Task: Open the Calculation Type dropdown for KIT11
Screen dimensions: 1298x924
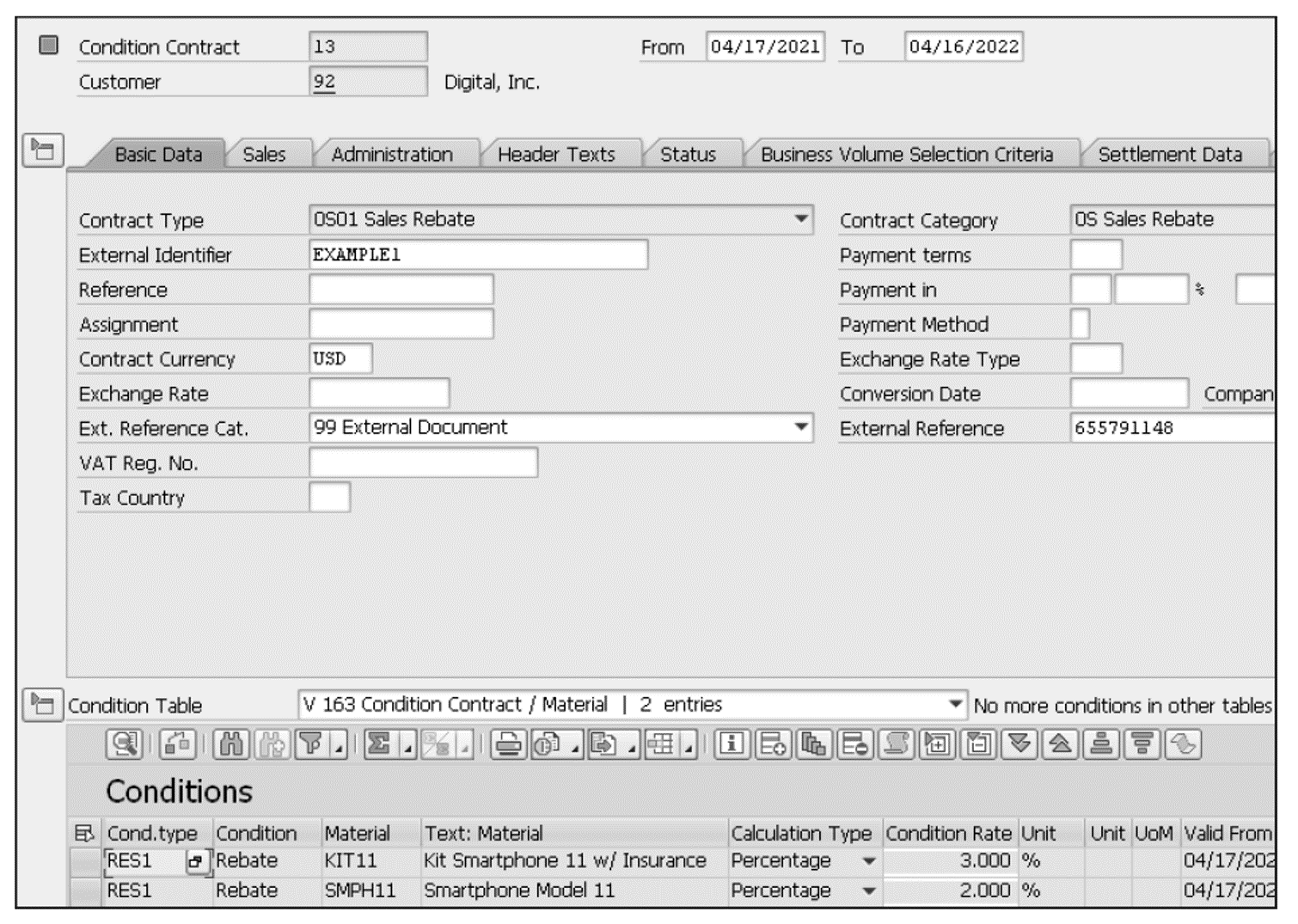Action: (x=868, y=860)
